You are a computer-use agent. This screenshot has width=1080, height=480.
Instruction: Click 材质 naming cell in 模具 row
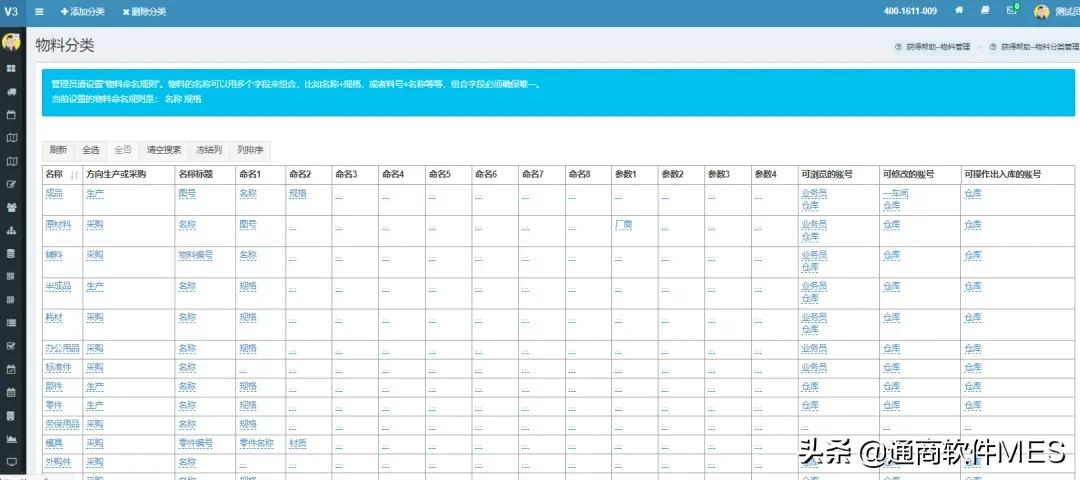click(x=298, y=443)
